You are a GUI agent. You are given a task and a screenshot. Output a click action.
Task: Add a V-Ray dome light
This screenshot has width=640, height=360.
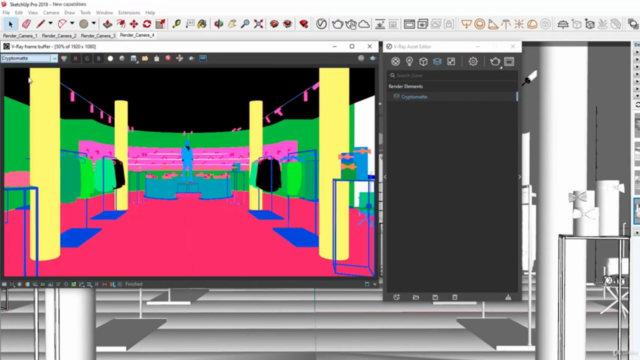pos(532,24)
